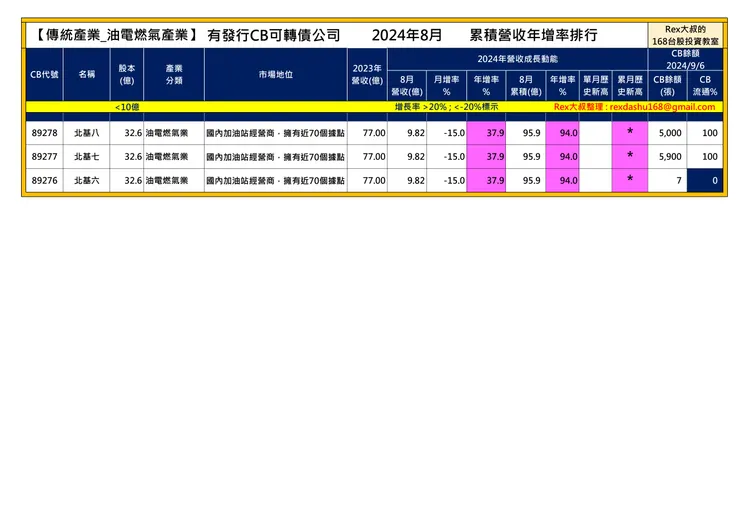This screenshot has width=740, height=523.
Task: Select -15.0 monthly growth in 北基七 row
Action: tap(446, 157)
